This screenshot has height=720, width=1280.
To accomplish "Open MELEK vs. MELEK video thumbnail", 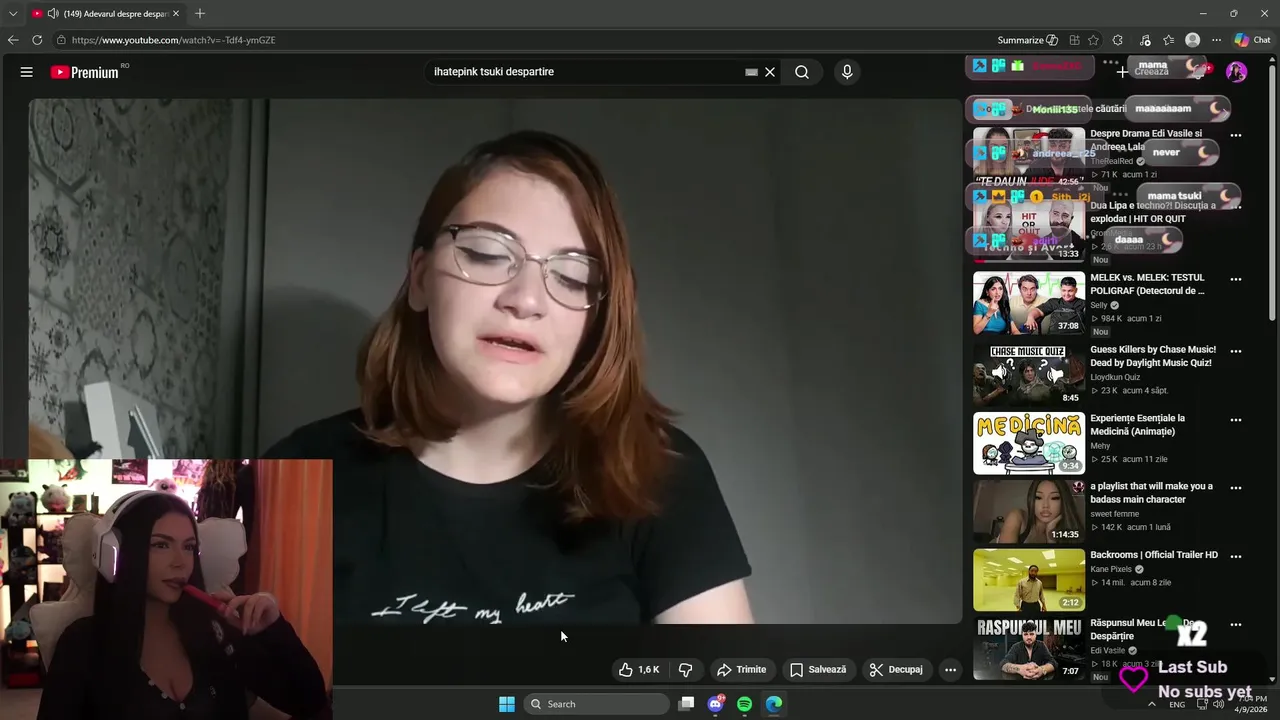I will (x=1029, y=303).
